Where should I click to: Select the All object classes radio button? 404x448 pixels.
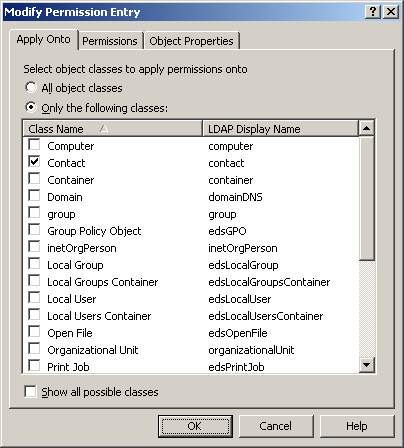tap(31, 87)
